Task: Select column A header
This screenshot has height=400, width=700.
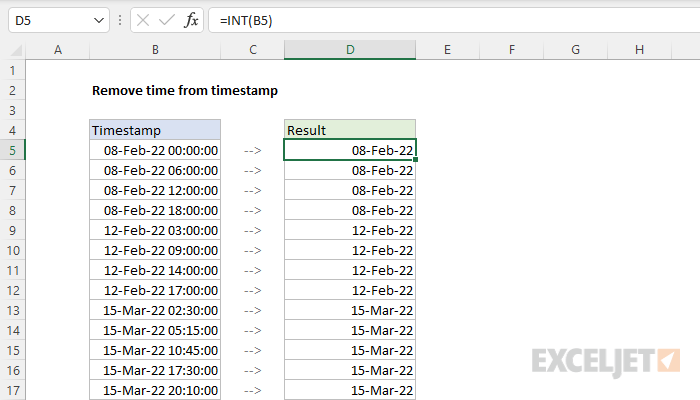Action: click(x=58, y=50)
